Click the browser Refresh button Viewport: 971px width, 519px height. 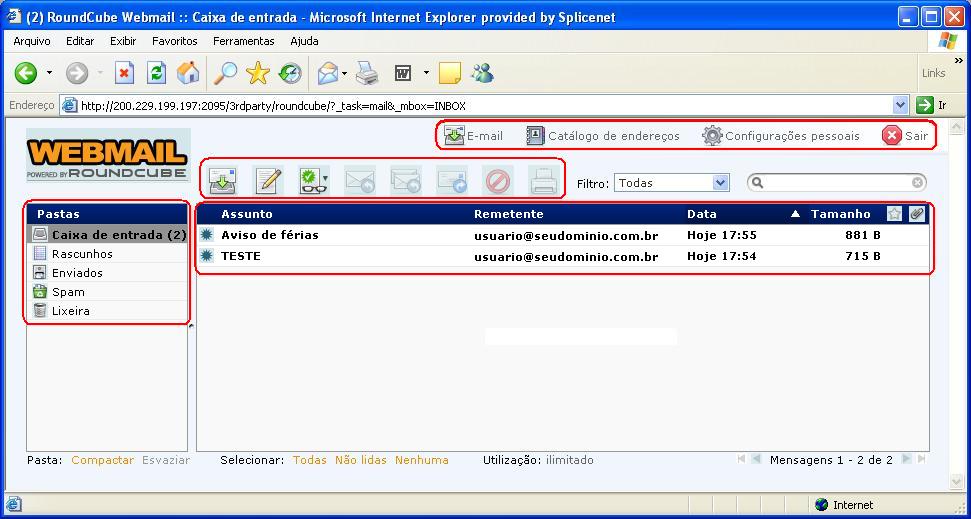click(157, 74)
